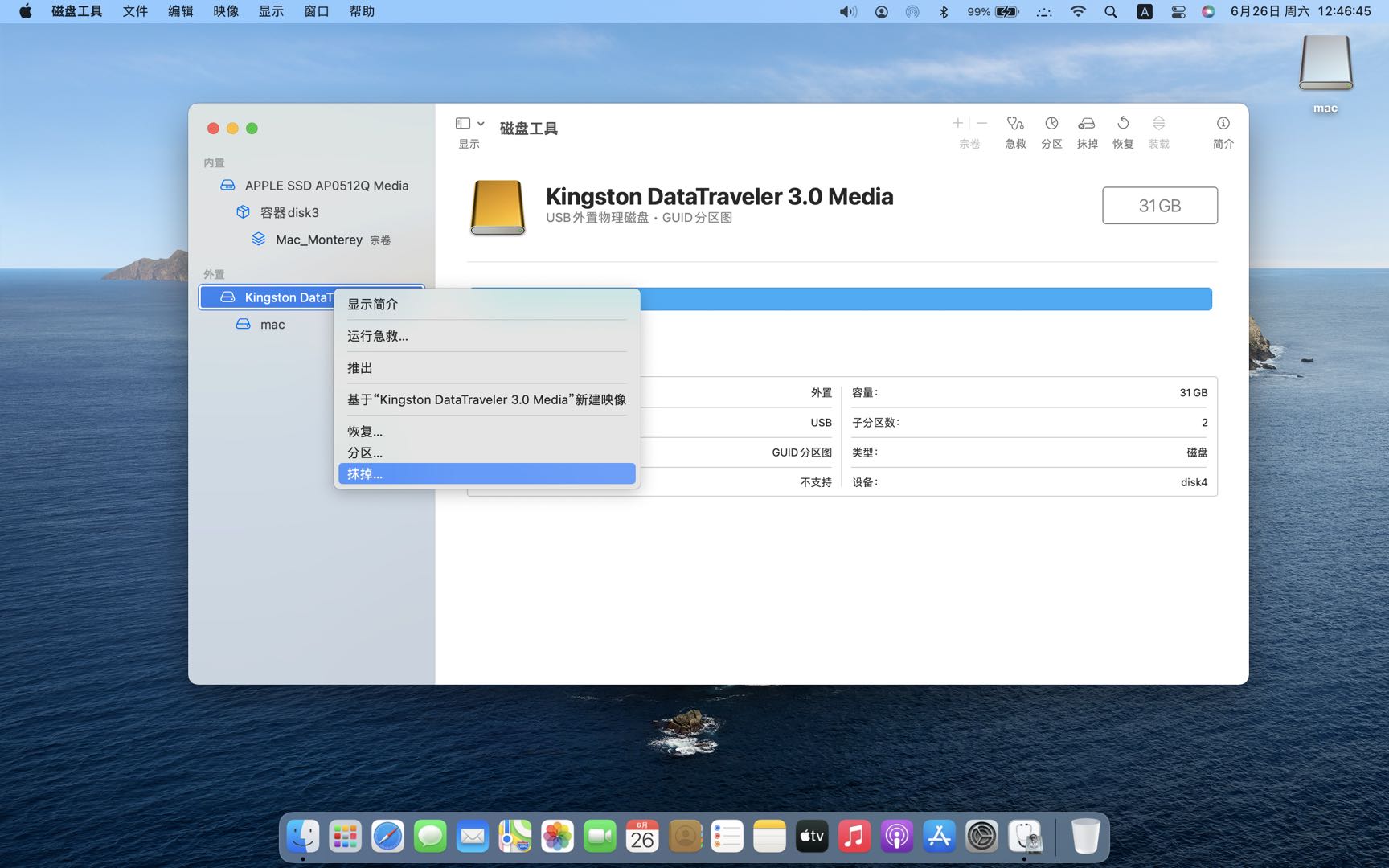Viewport: 1389px width, 868px height.
Task: Click the Mount (装载) toolbar icon
Action: click(1158, 124)
